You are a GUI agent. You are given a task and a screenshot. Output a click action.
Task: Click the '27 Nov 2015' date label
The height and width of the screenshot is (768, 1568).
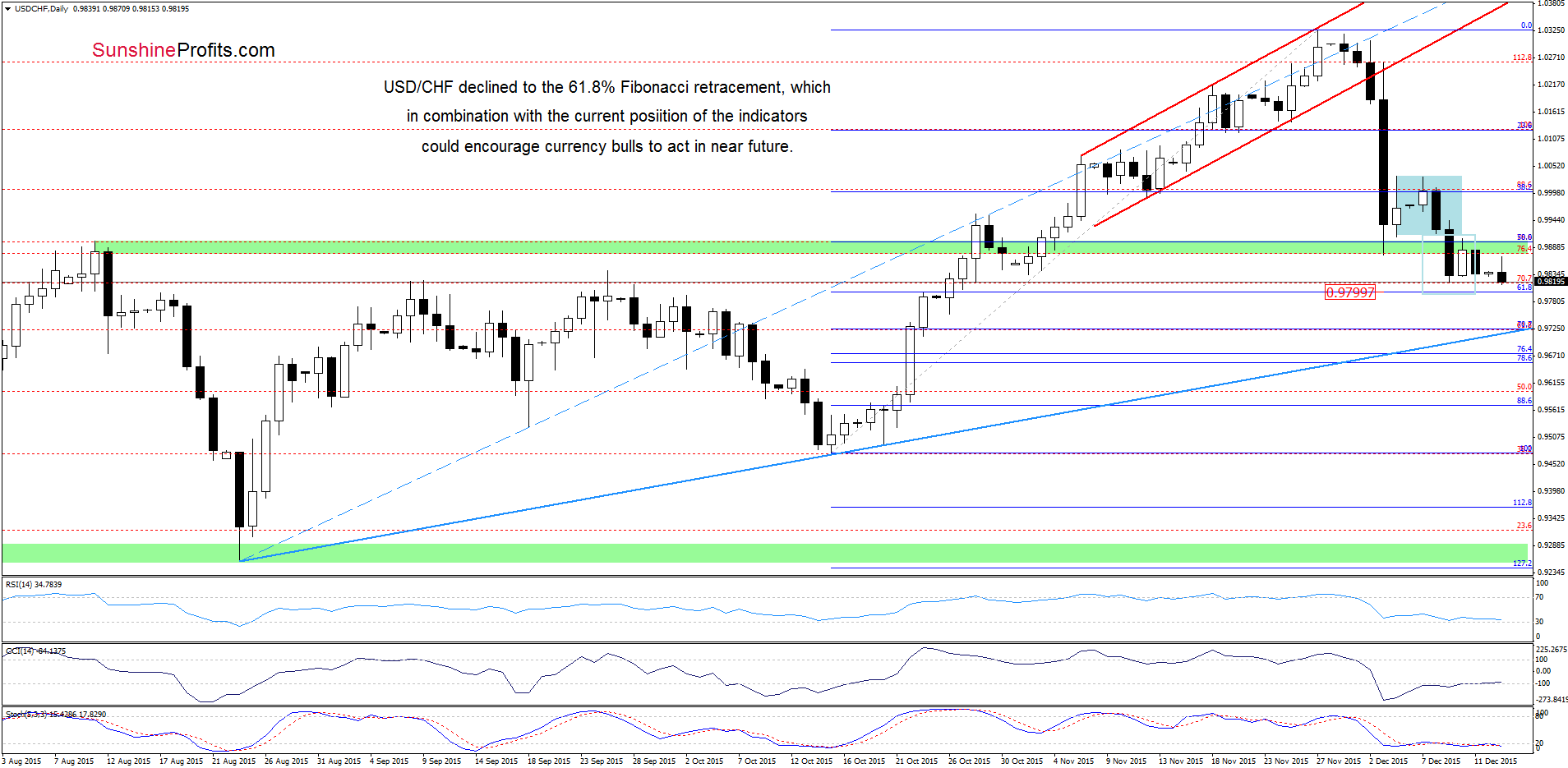(1339, 761)
